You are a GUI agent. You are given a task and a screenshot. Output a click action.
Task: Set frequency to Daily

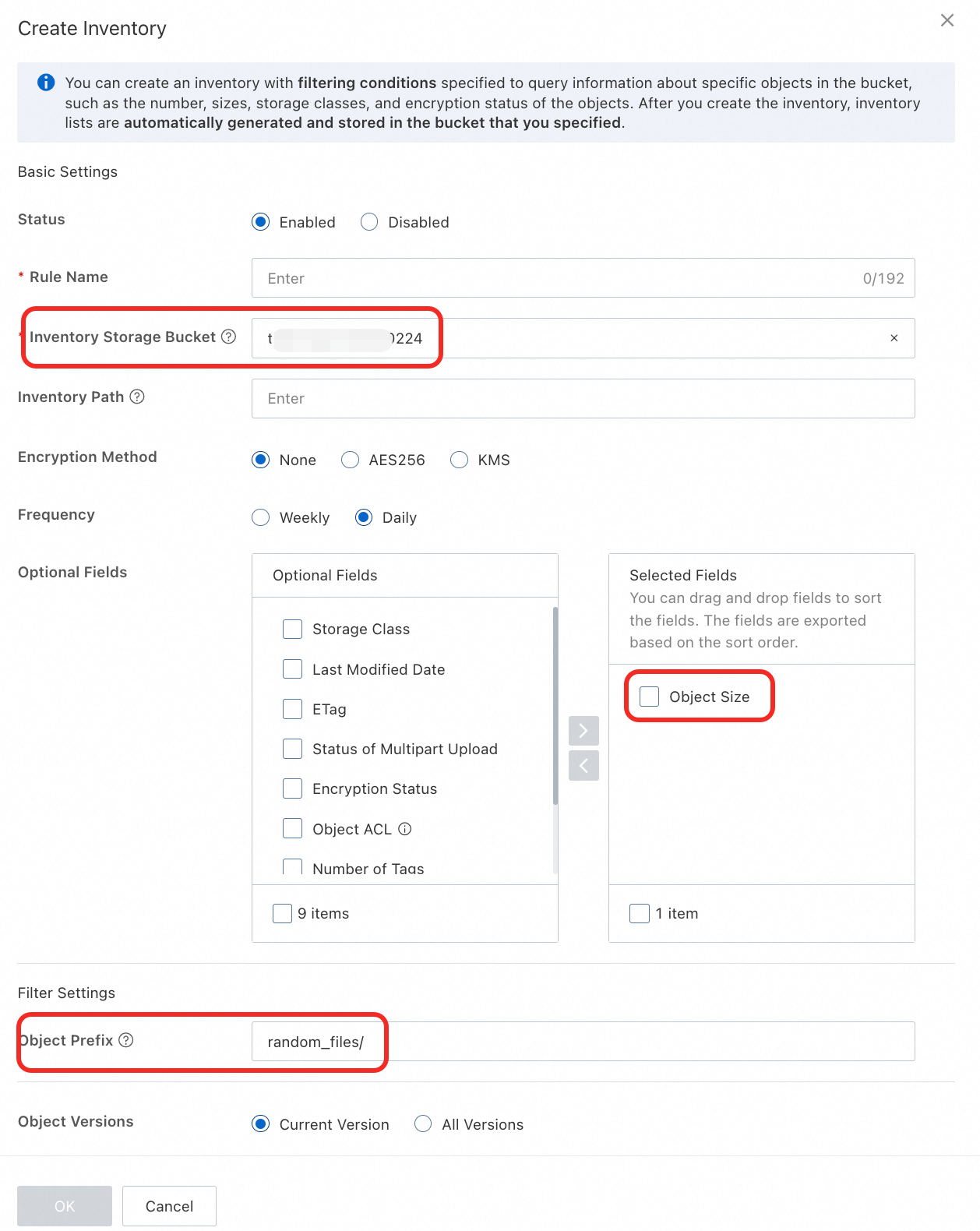click(364, 517)
